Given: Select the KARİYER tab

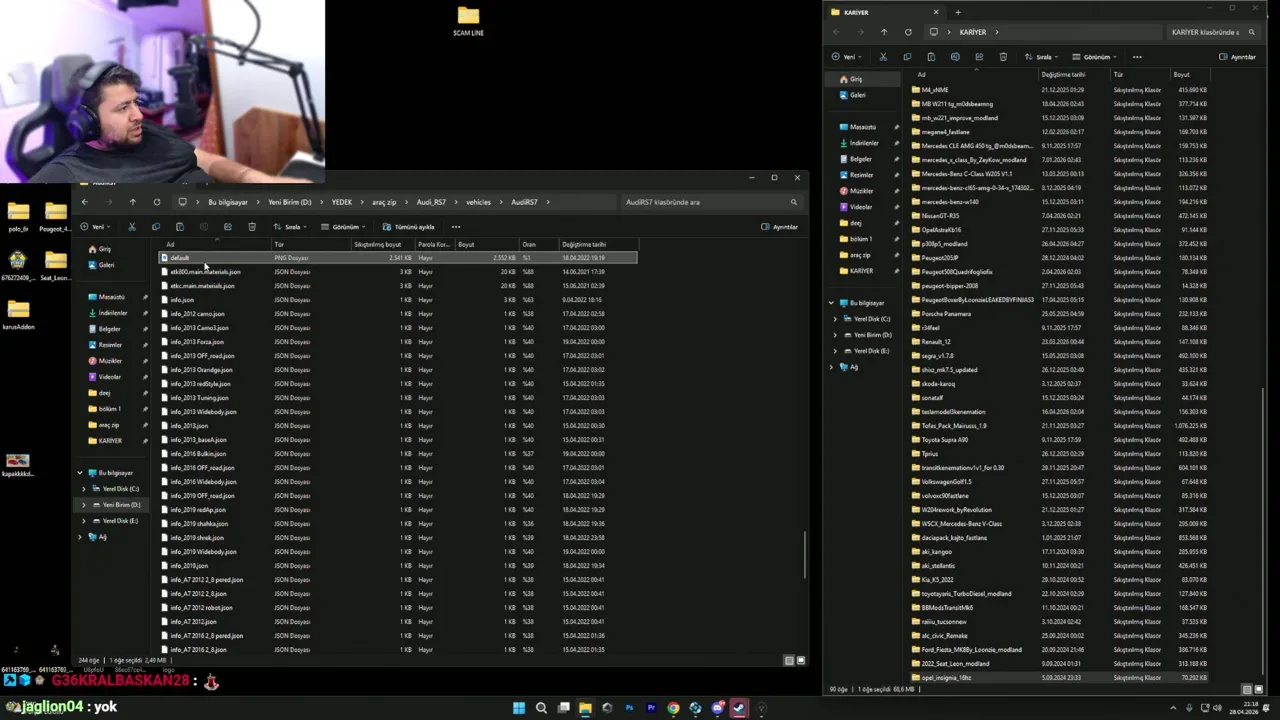Looking at the screenshot, I should [884, 12].
